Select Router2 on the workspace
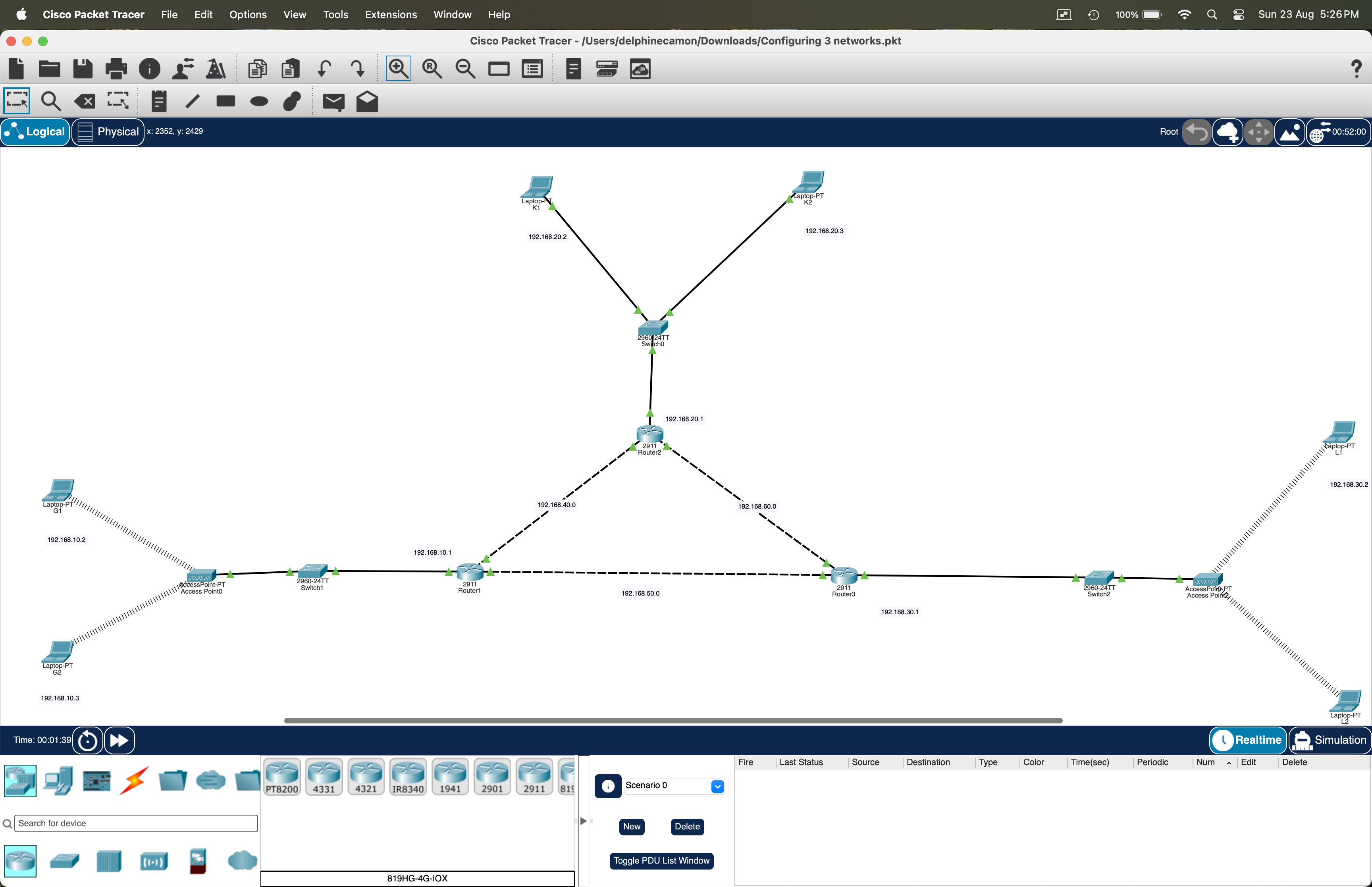The width and height of the screenshot is (1372, 887). pos(649,435)
